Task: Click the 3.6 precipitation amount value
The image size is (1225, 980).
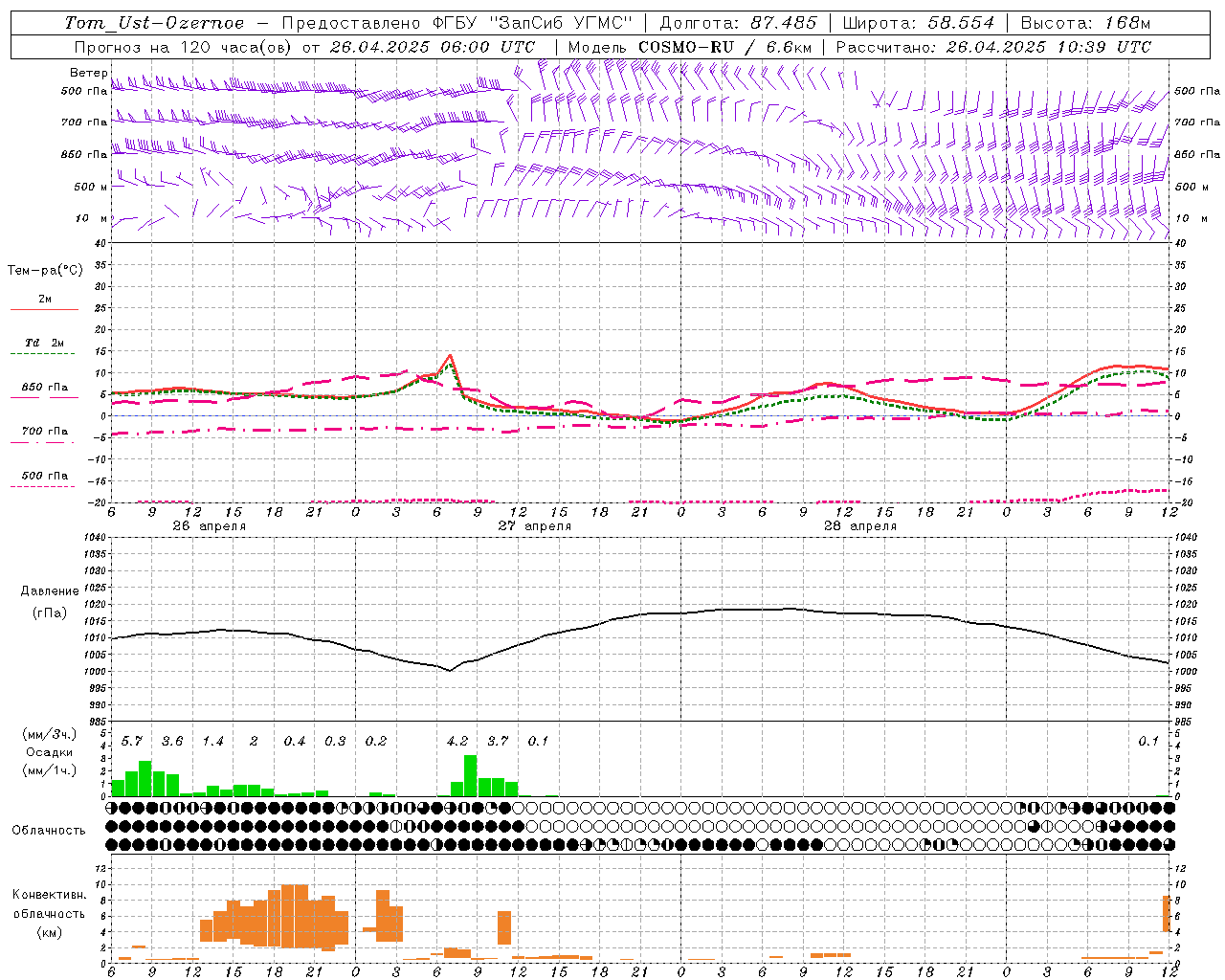Action: tap(172, 742)
